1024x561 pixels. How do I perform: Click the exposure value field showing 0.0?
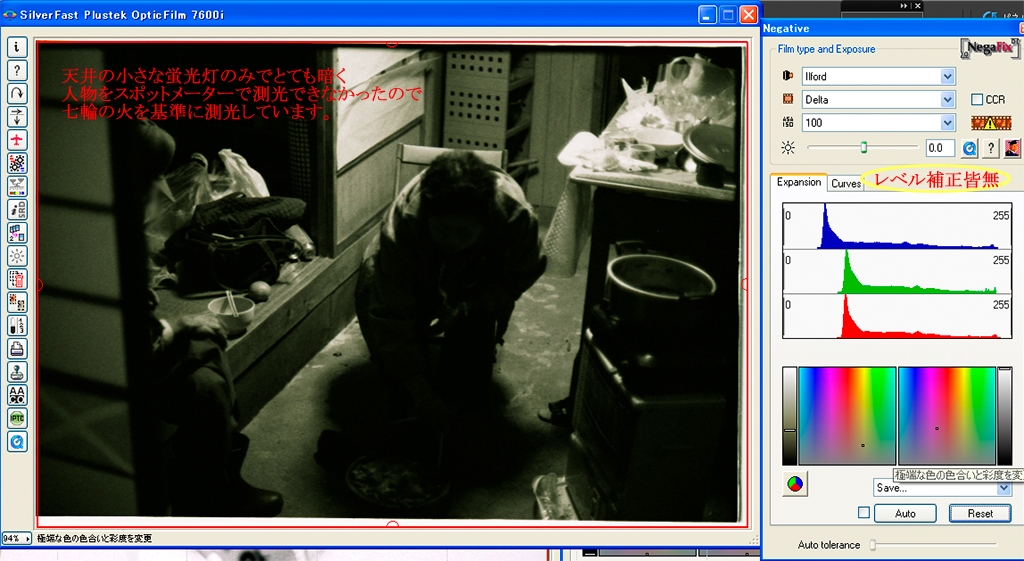click(x=940, y=148)
